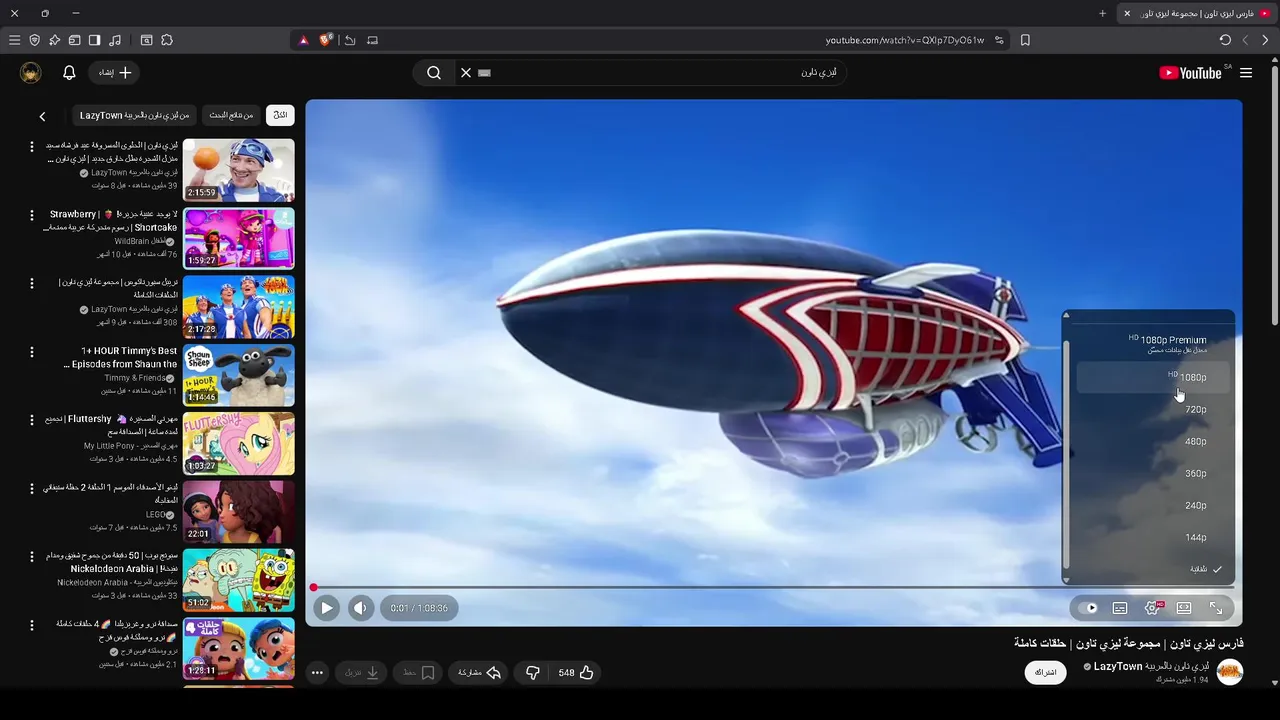Click the share arrow icon in address bar
This screenshot has width=1280, height=720.
pos(350,40)
